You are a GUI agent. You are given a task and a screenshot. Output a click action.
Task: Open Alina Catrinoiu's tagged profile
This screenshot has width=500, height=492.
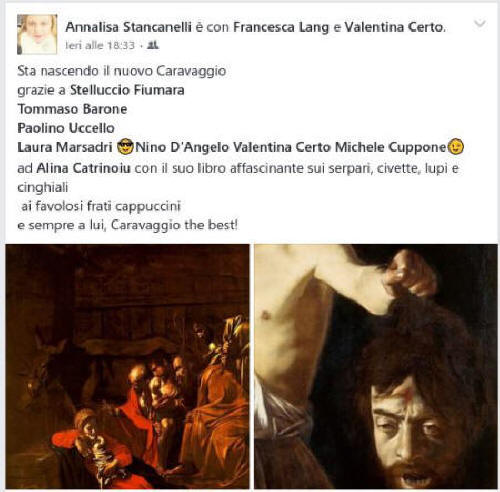(83, 168)
